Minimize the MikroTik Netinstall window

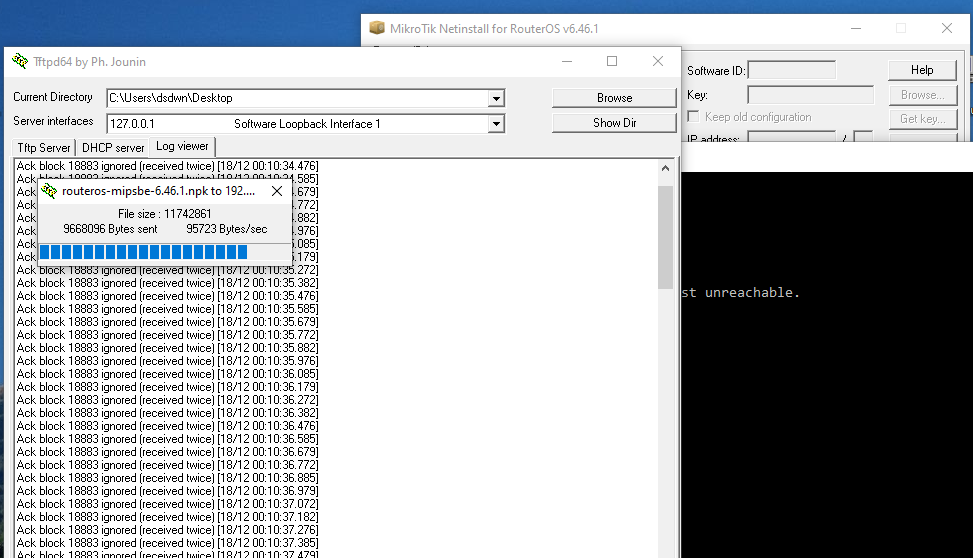[856, 28]
